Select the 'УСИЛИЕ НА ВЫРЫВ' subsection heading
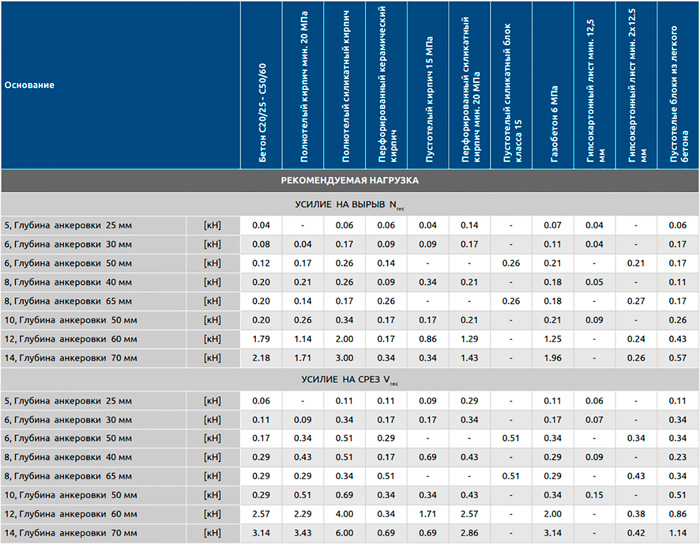The height and width of the screenshot is (544, 700). click(x=350, y=205)
